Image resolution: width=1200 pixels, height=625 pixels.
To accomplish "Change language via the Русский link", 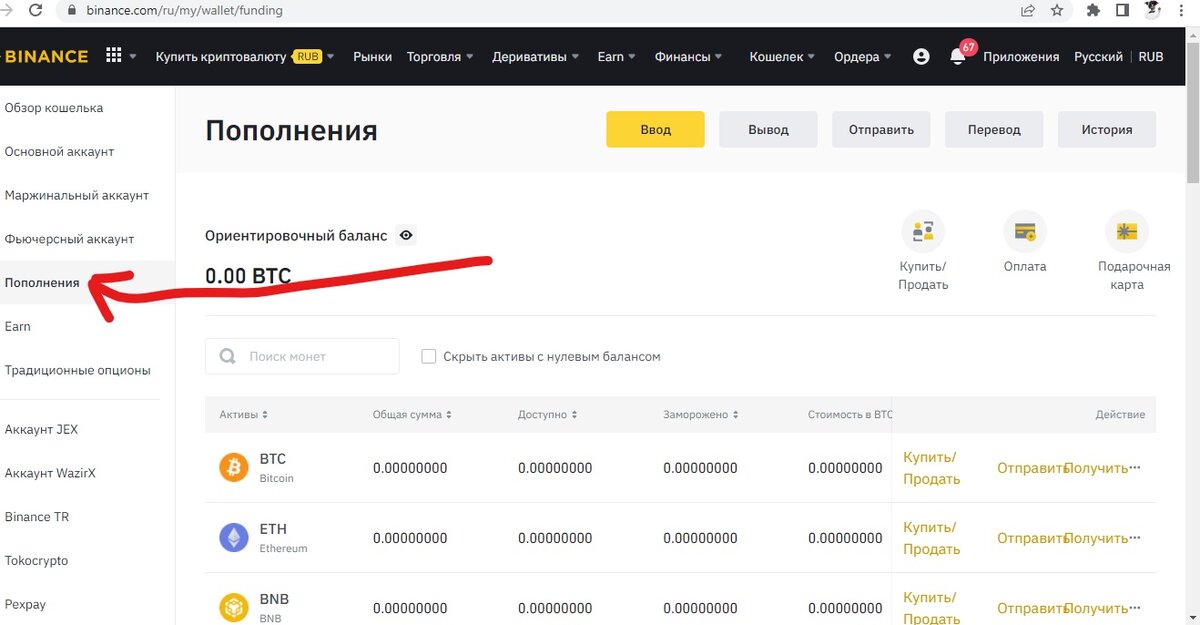I will click(x=1098, y=57).
